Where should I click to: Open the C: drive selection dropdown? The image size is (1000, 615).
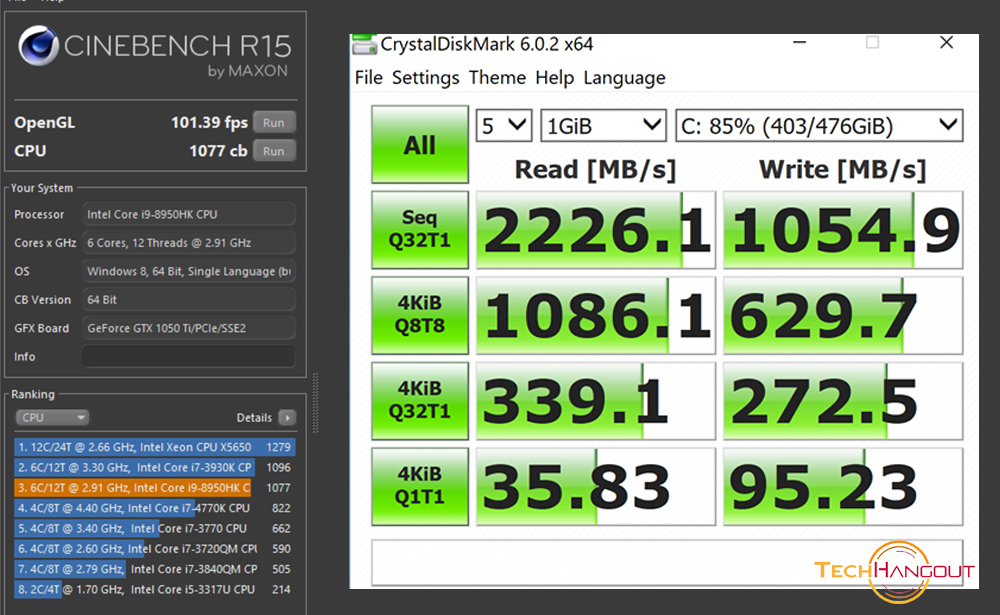(819, 126)
